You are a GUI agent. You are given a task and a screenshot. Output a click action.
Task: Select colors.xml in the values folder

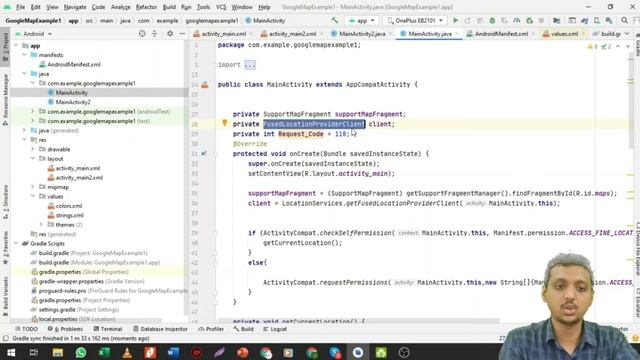pos(69,206)
